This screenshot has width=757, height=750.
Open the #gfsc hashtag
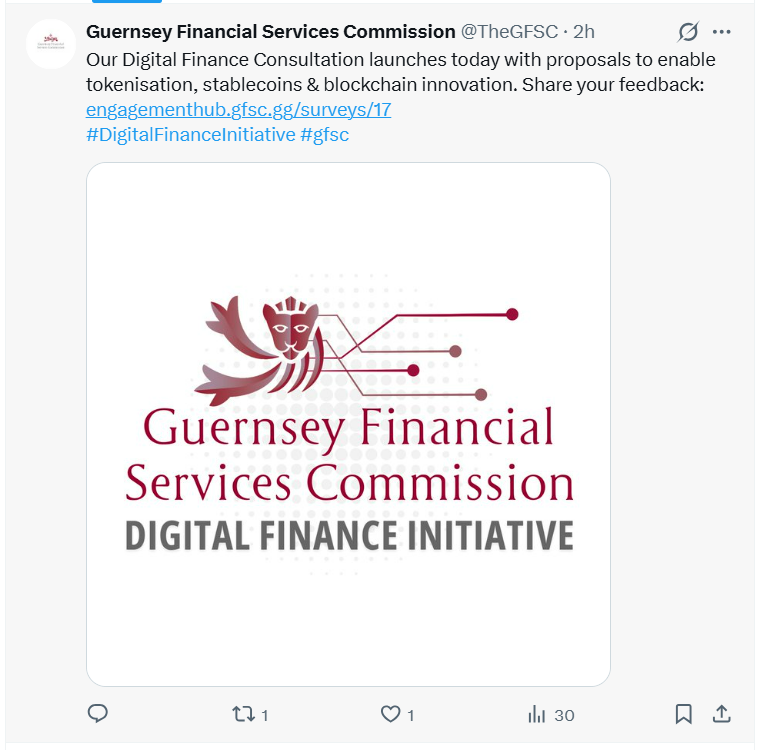[x=324, y=134]
